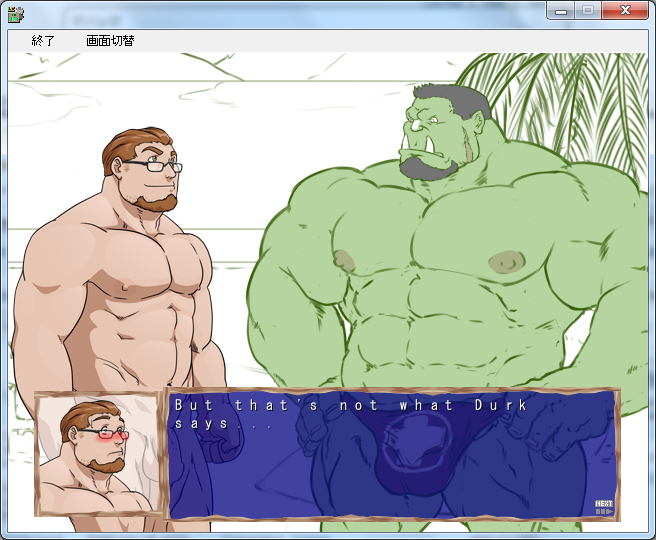Click the blushing character portrait thumbnail

99,454
